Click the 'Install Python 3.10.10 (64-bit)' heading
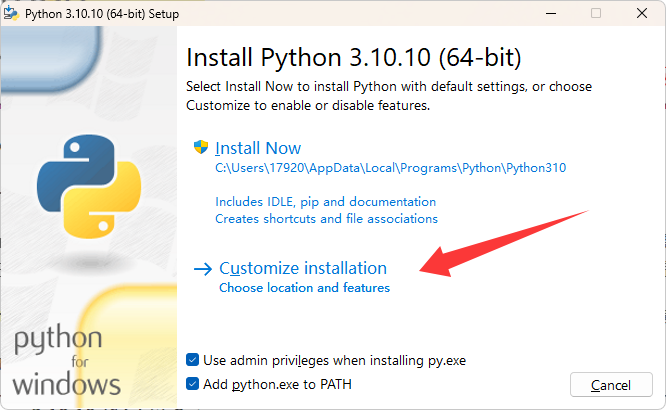The image size is (666, 410). 353,57
